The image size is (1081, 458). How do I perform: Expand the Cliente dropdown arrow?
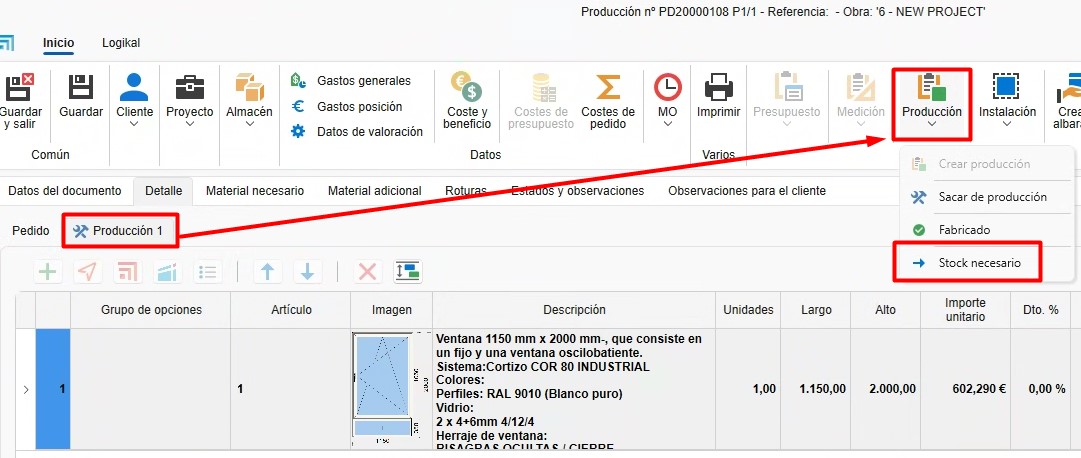(134, 124)
